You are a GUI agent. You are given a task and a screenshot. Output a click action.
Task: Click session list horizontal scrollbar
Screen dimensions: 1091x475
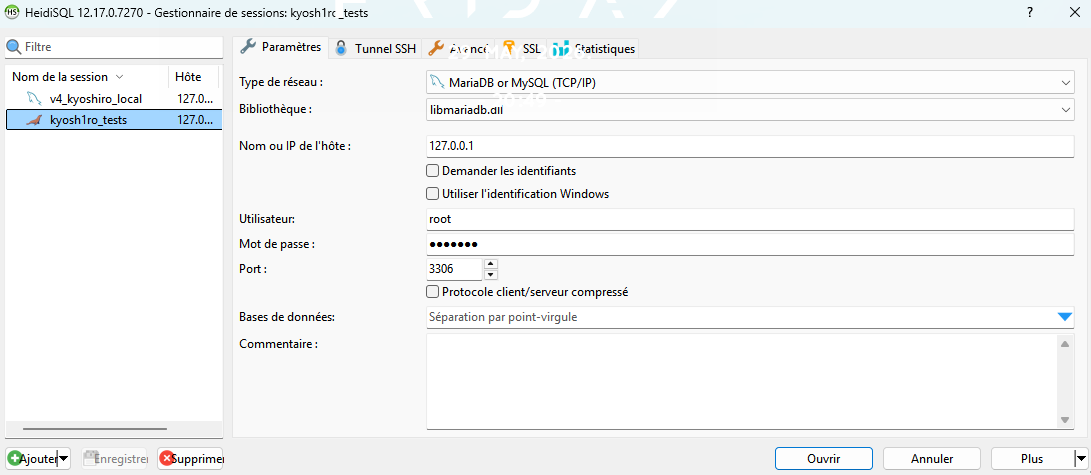coord(95,429)
